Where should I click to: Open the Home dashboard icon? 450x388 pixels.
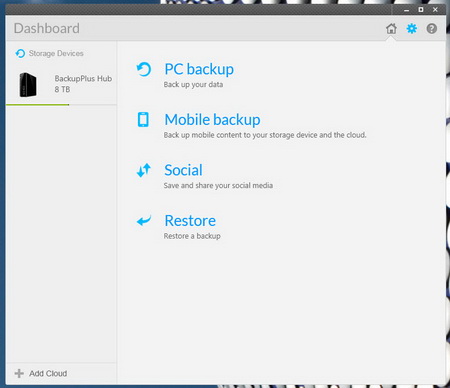(x=391, y=29)
